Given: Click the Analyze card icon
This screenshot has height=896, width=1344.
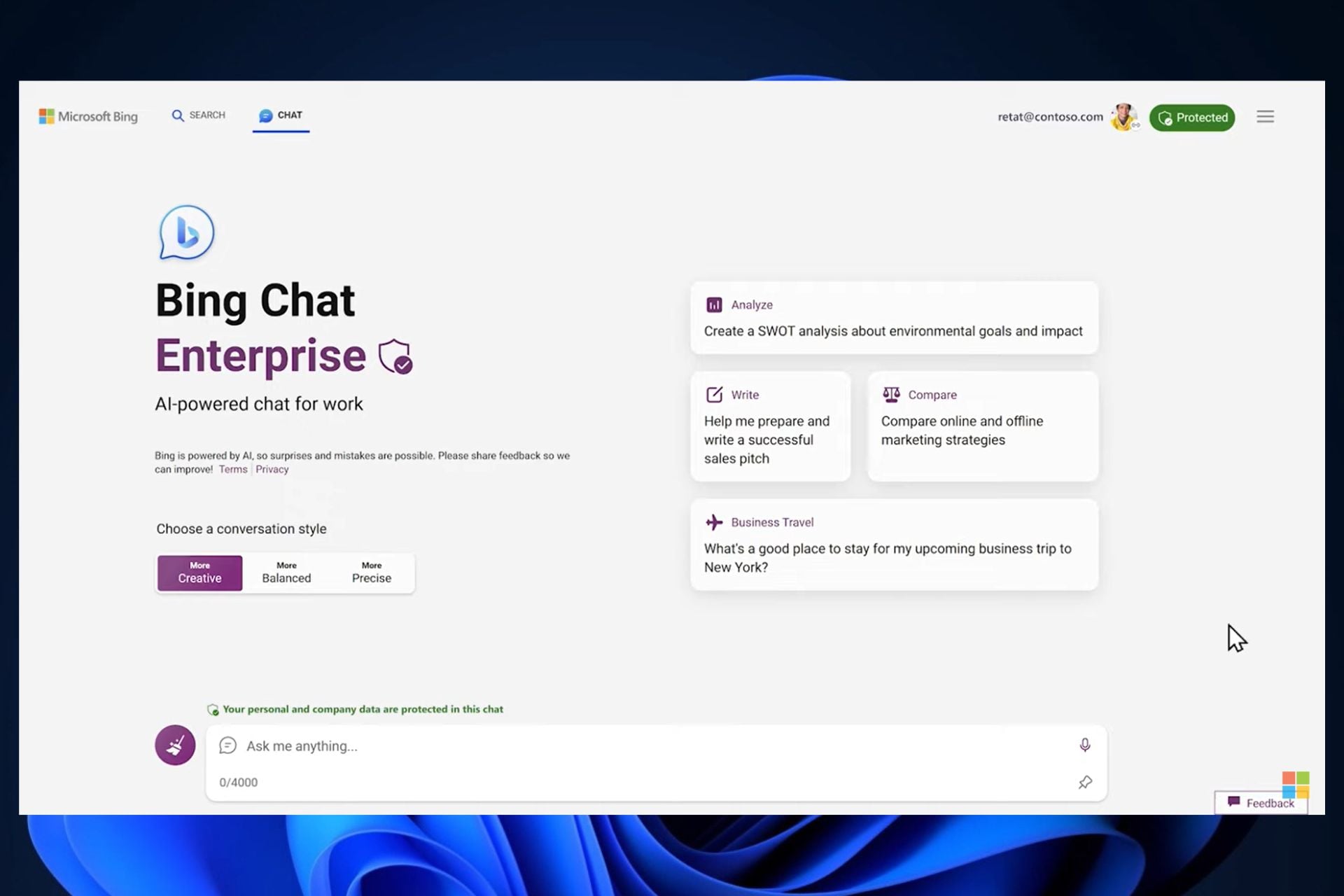Looking at the screenshot, I should (x=714, y=304).
